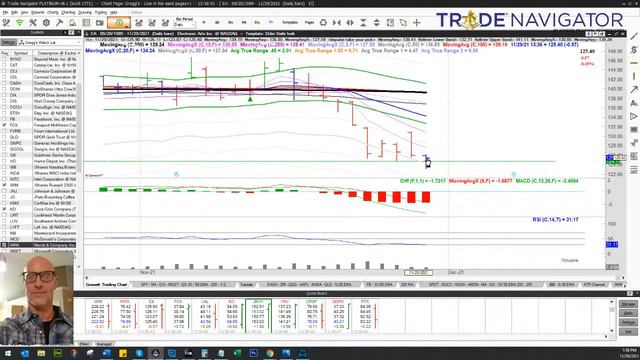Screen dimensions: 640x360
Task: Open the Drawing menu
Action: coord(85,13)
